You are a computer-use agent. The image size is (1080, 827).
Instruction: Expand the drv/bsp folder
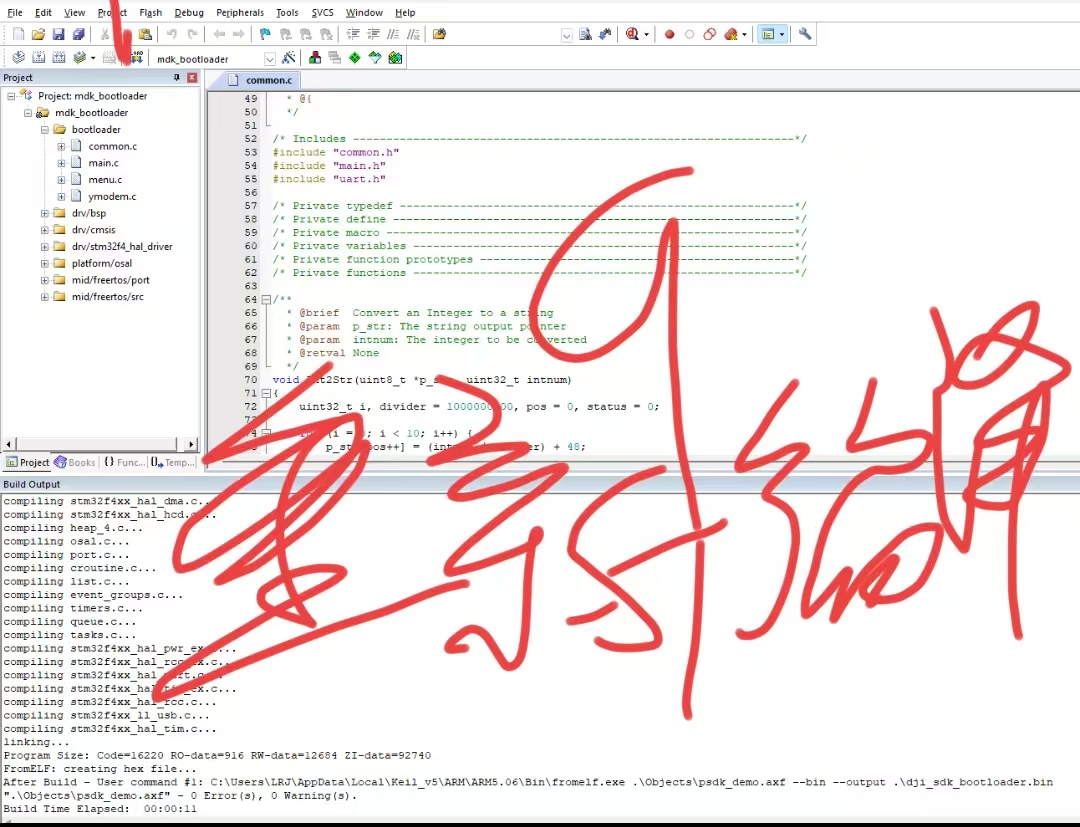(44, 214)
